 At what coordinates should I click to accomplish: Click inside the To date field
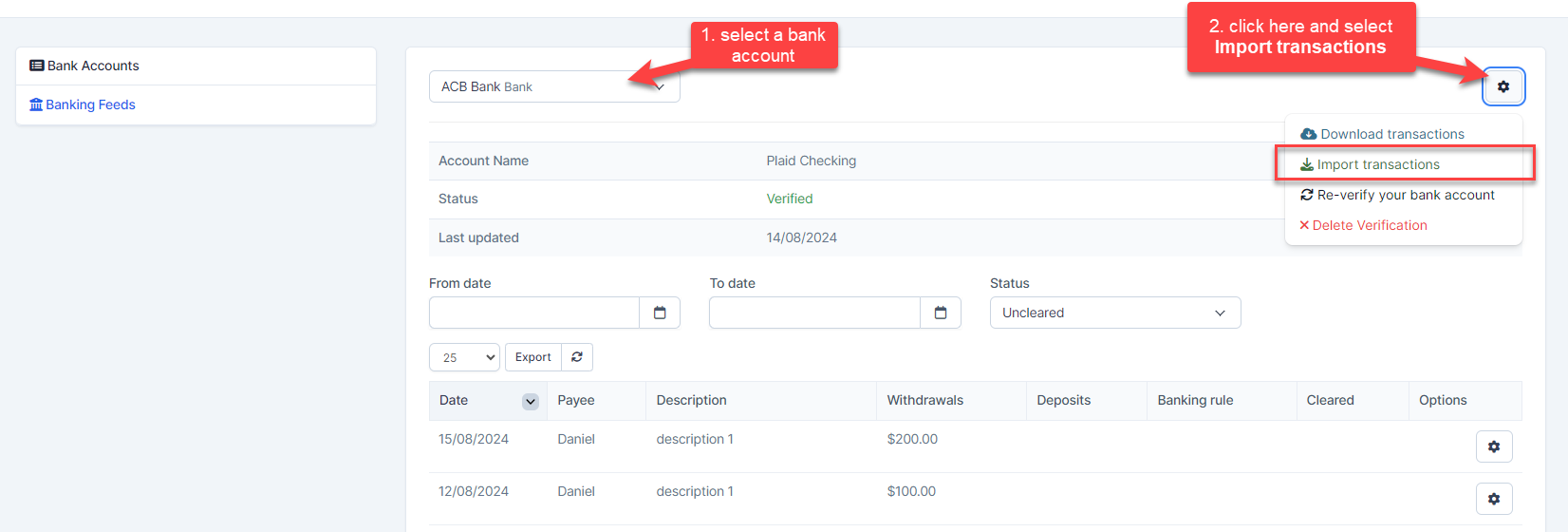(814, 313)
